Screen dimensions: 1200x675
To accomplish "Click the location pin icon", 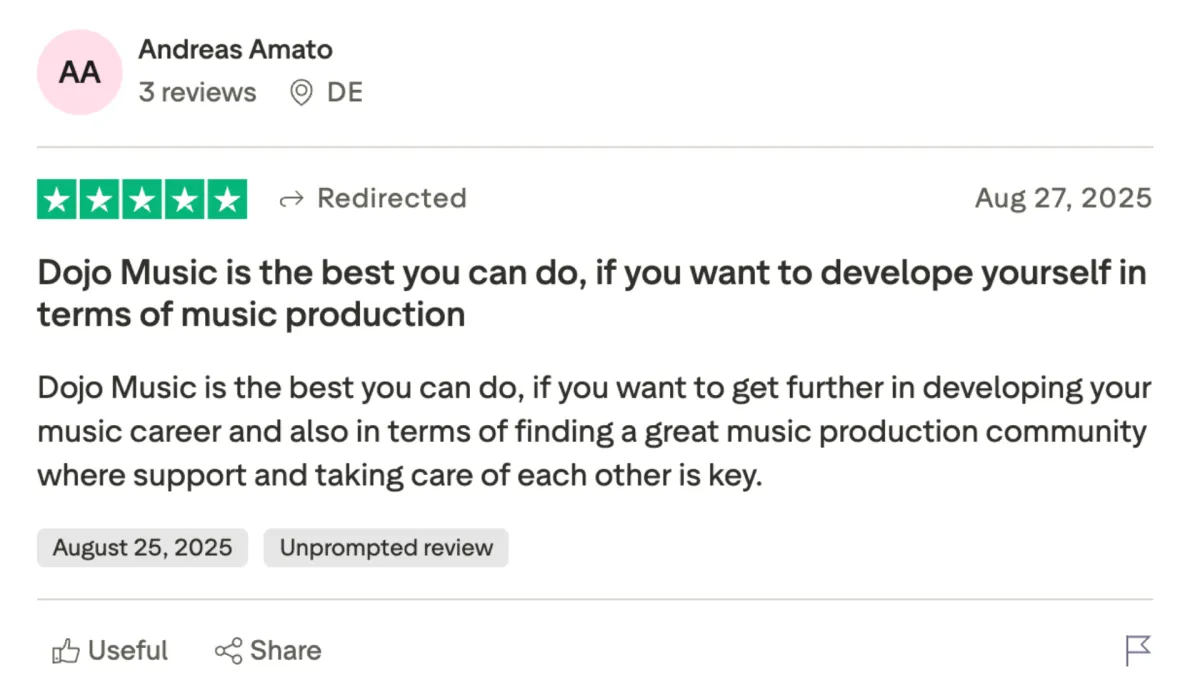I will tap(300, 93).
